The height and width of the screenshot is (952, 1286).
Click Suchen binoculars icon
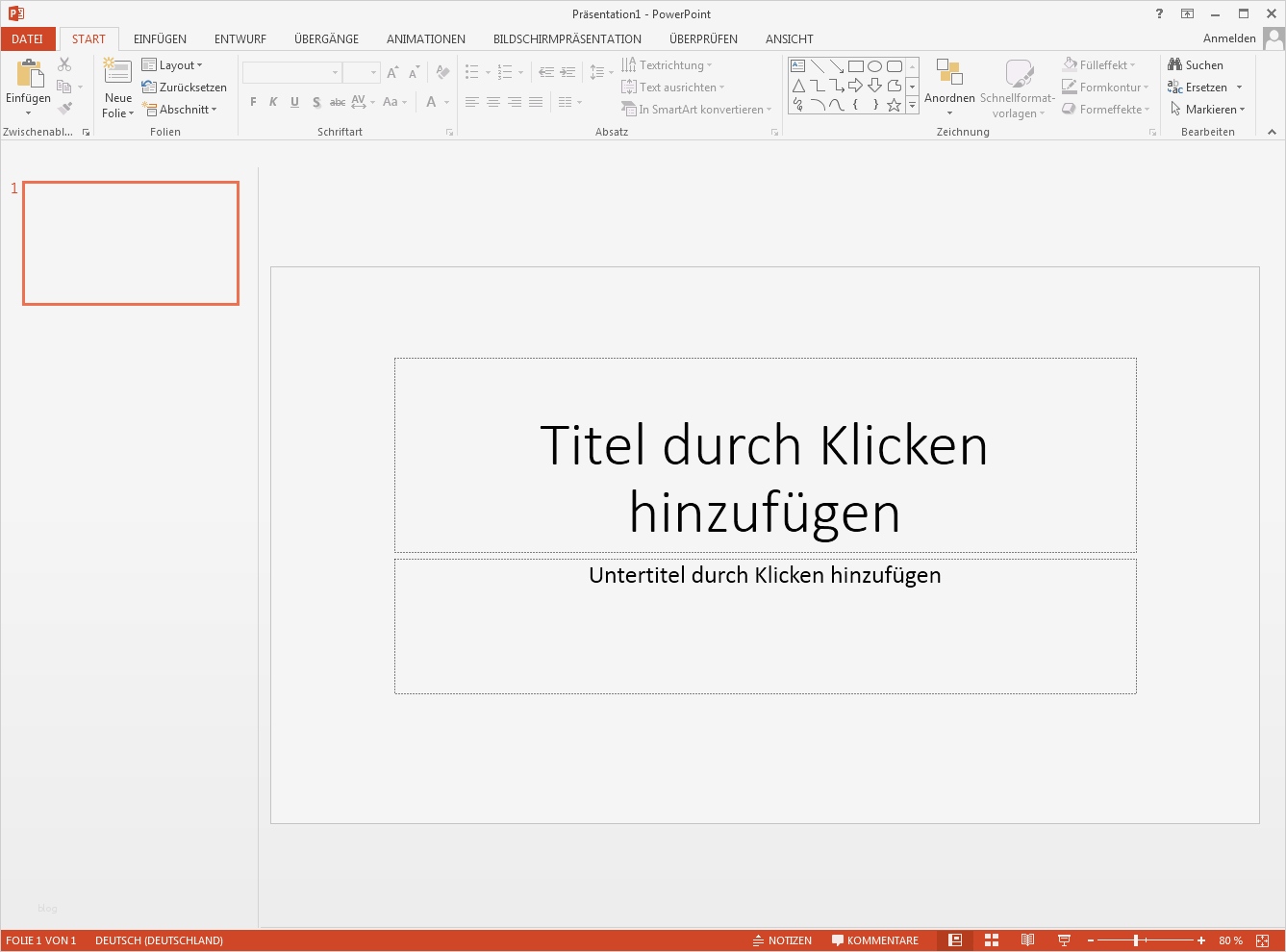pos(1174,64)
